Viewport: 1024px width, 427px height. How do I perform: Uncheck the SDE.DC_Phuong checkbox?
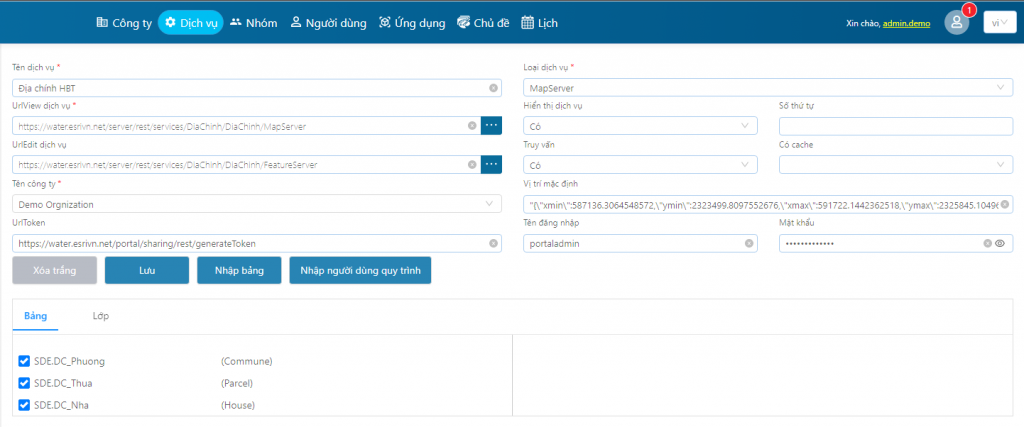[x=25, y=361]
